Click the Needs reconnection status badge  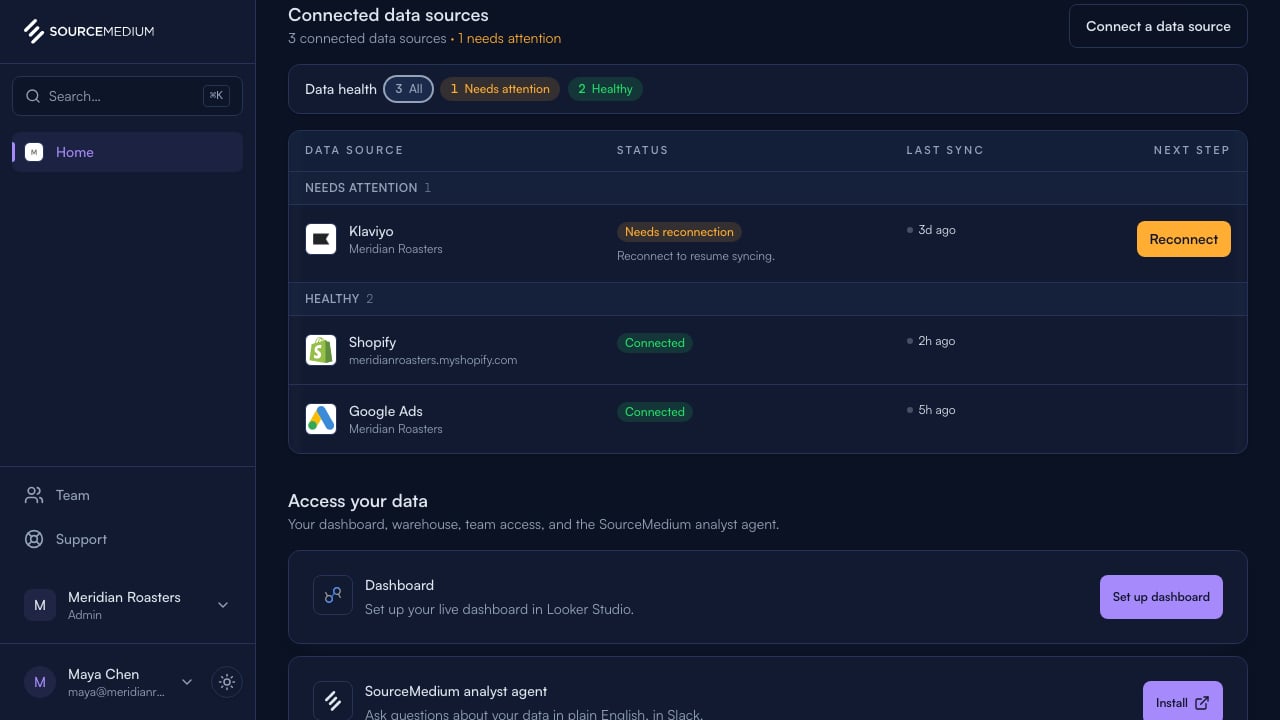pyautogui.click(x=679, y=232)
